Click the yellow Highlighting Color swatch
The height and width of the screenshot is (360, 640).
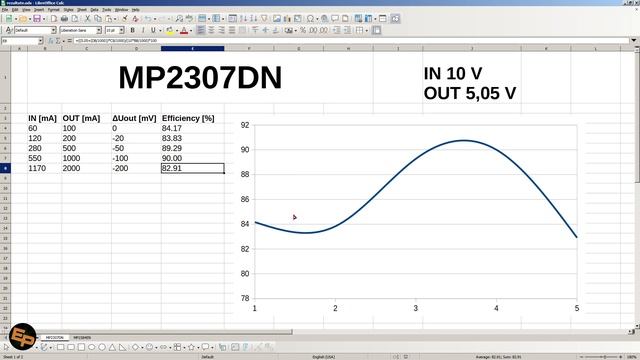(170, 31)
